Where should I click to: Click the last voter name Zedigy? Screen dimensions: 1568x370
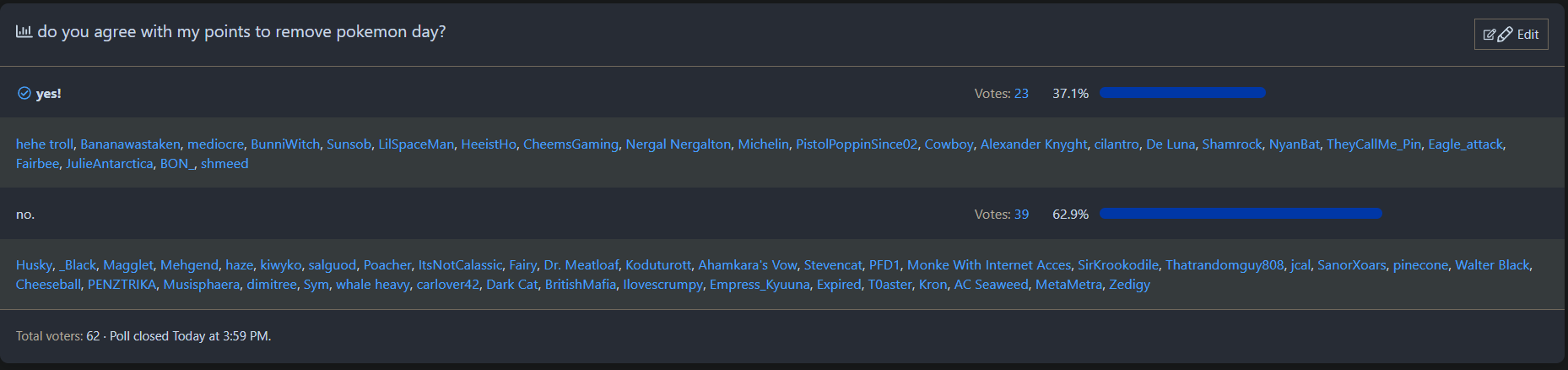point(1129,285)
